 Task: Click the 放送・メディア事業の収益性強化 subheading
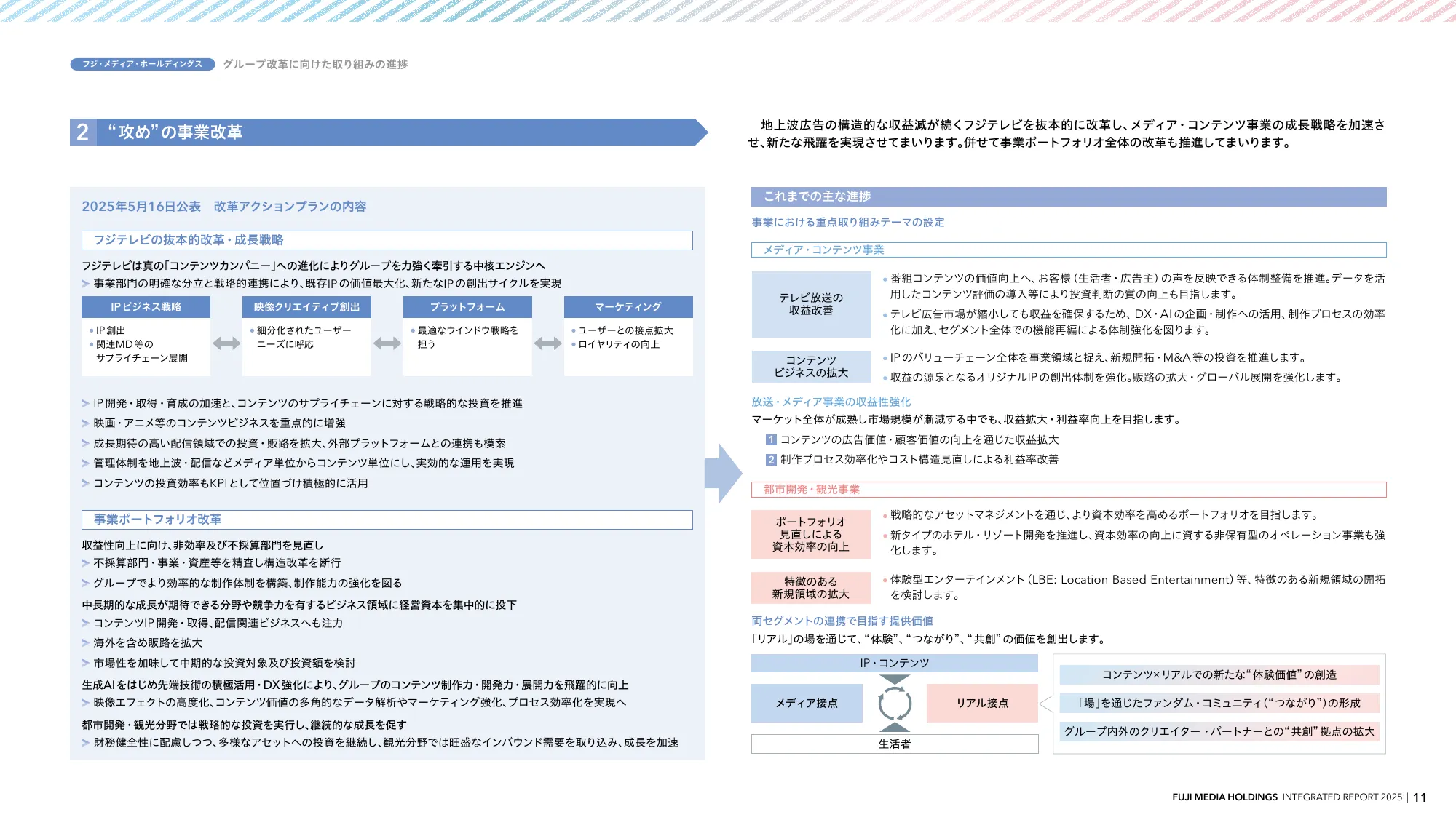(x=831, y=402)
